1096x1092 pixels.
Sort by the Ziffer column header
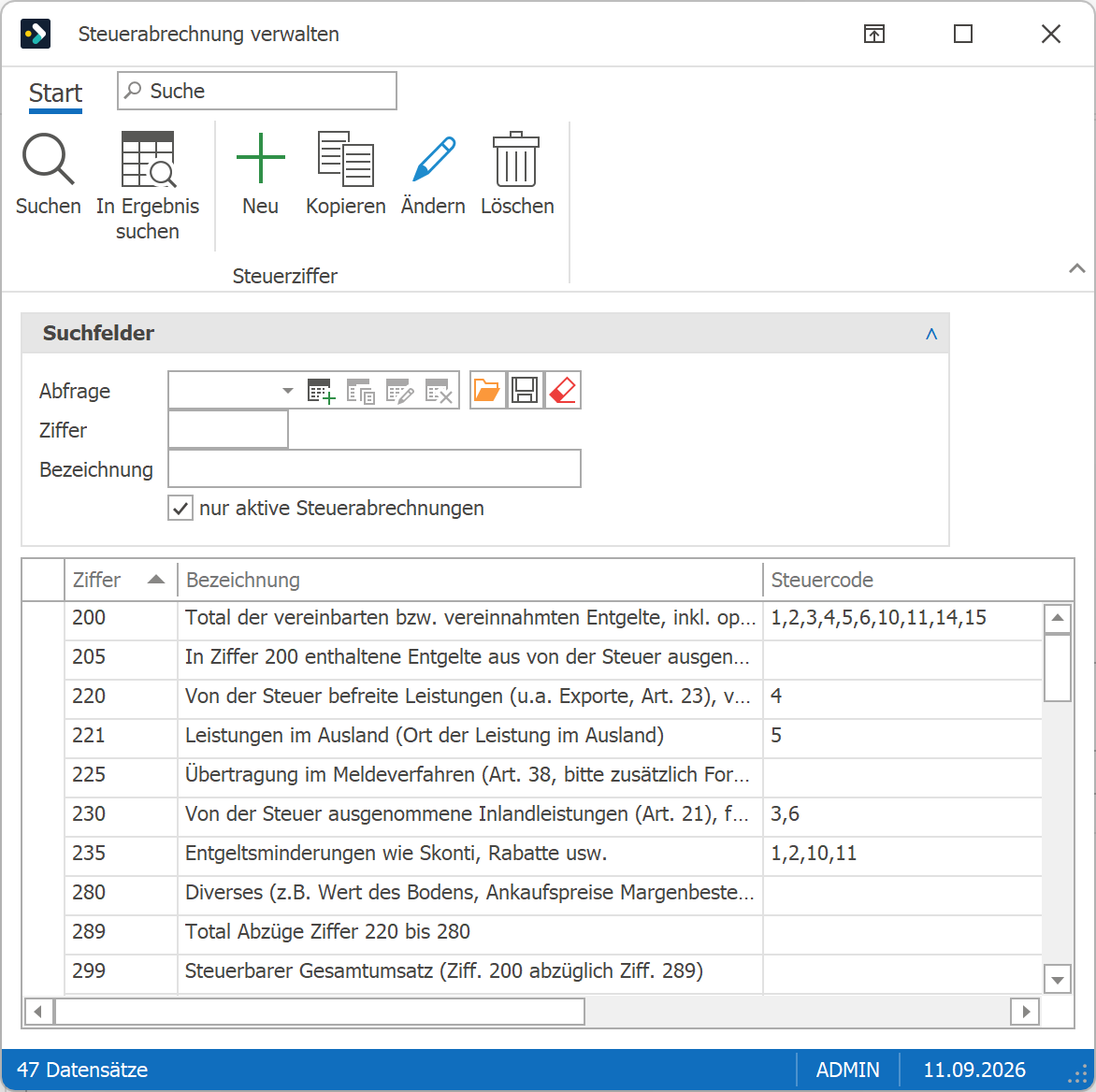(121, 580)
